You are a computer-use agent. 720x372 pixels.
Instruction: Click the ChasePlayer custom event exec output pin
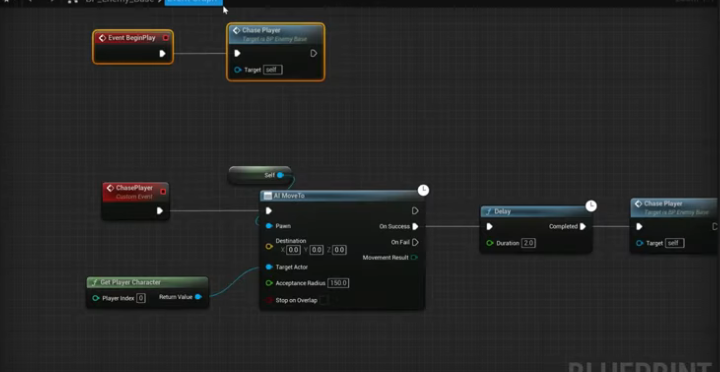pos(160,211)
